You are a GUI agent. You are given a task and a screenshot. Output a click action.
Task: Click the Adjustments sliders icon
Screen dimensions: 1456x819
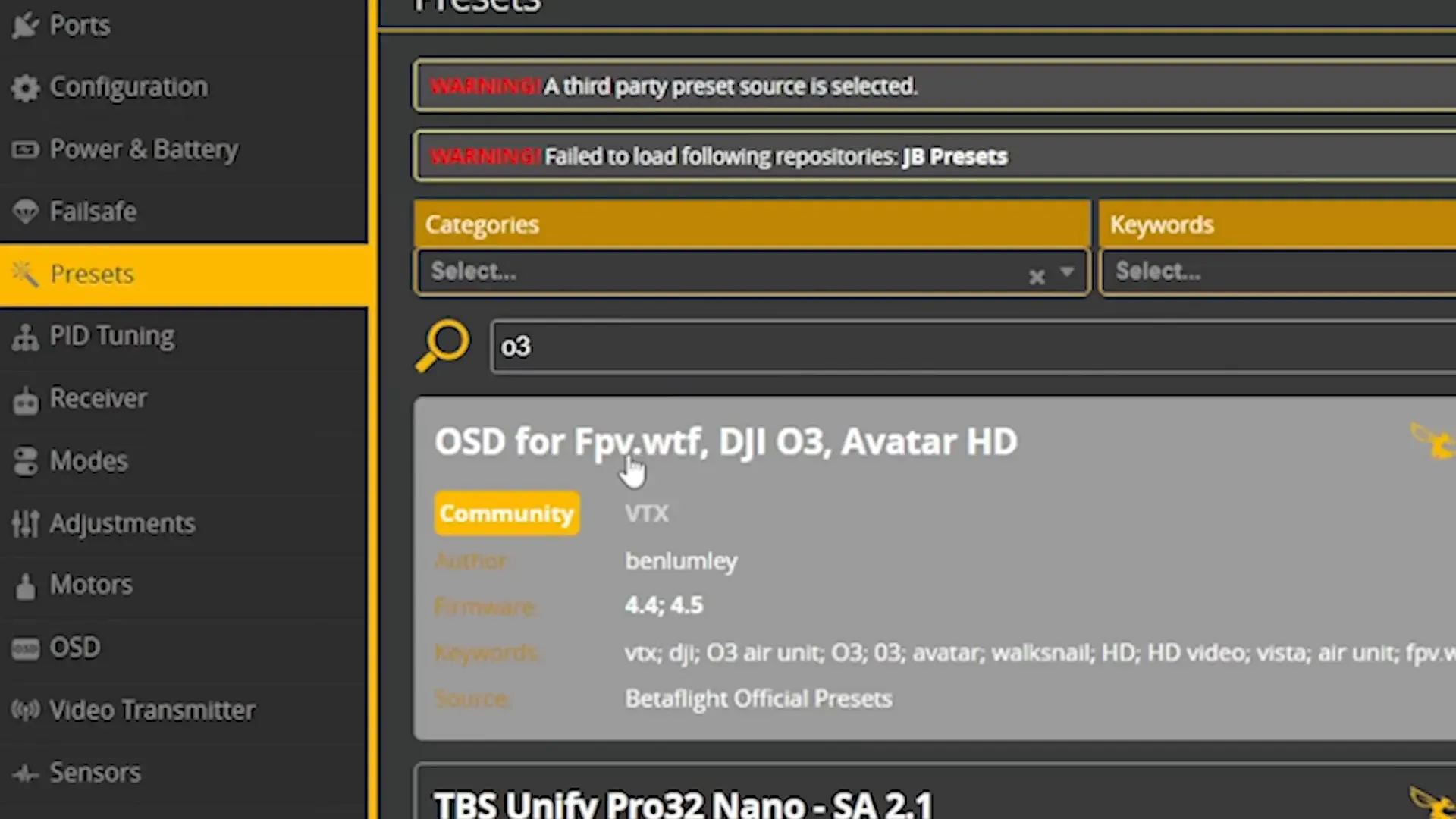[25, 523]
